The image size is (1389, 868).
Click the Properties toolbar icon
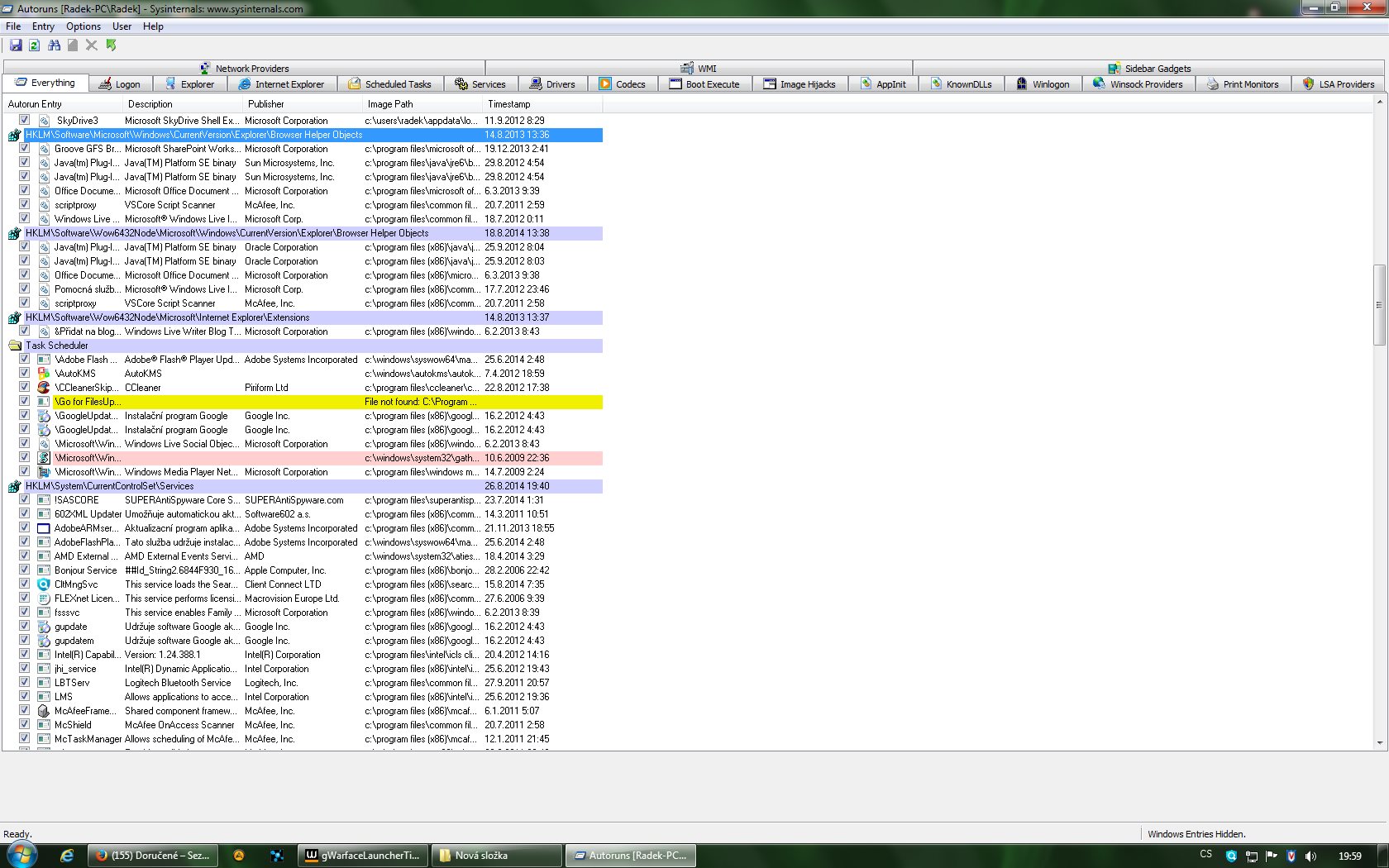coord(73,45)
